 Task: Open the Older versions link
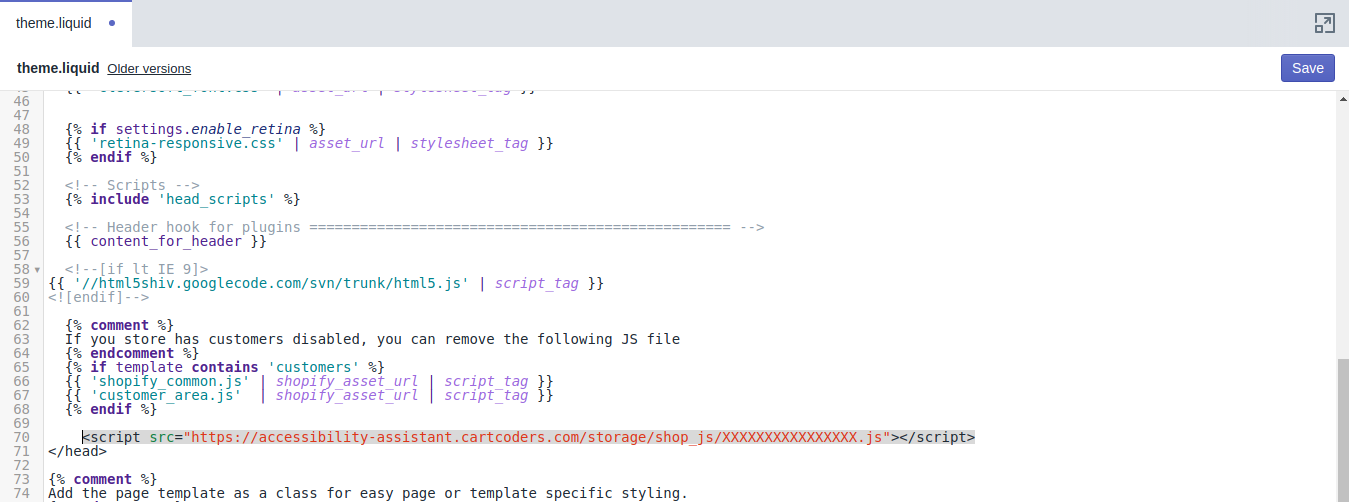tap(149, 69)
